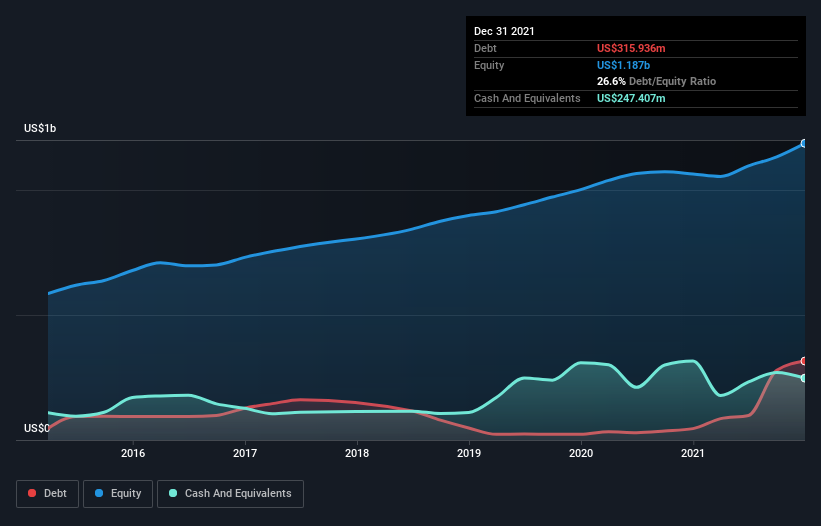Select the 2017 x-axis label

point(245,453)
